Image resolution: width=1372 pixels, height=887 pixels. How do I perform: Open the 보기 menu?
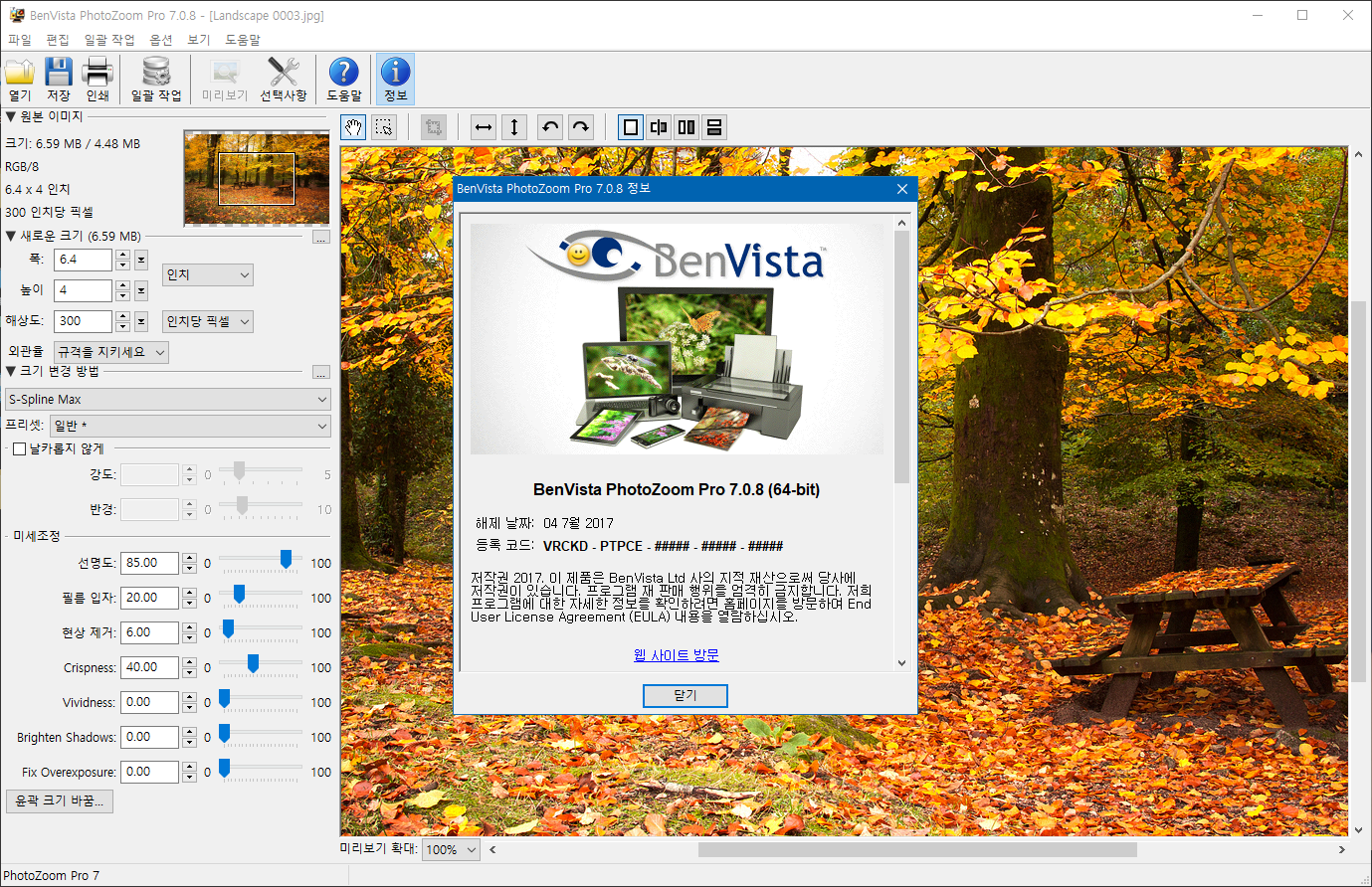point(199,40)
